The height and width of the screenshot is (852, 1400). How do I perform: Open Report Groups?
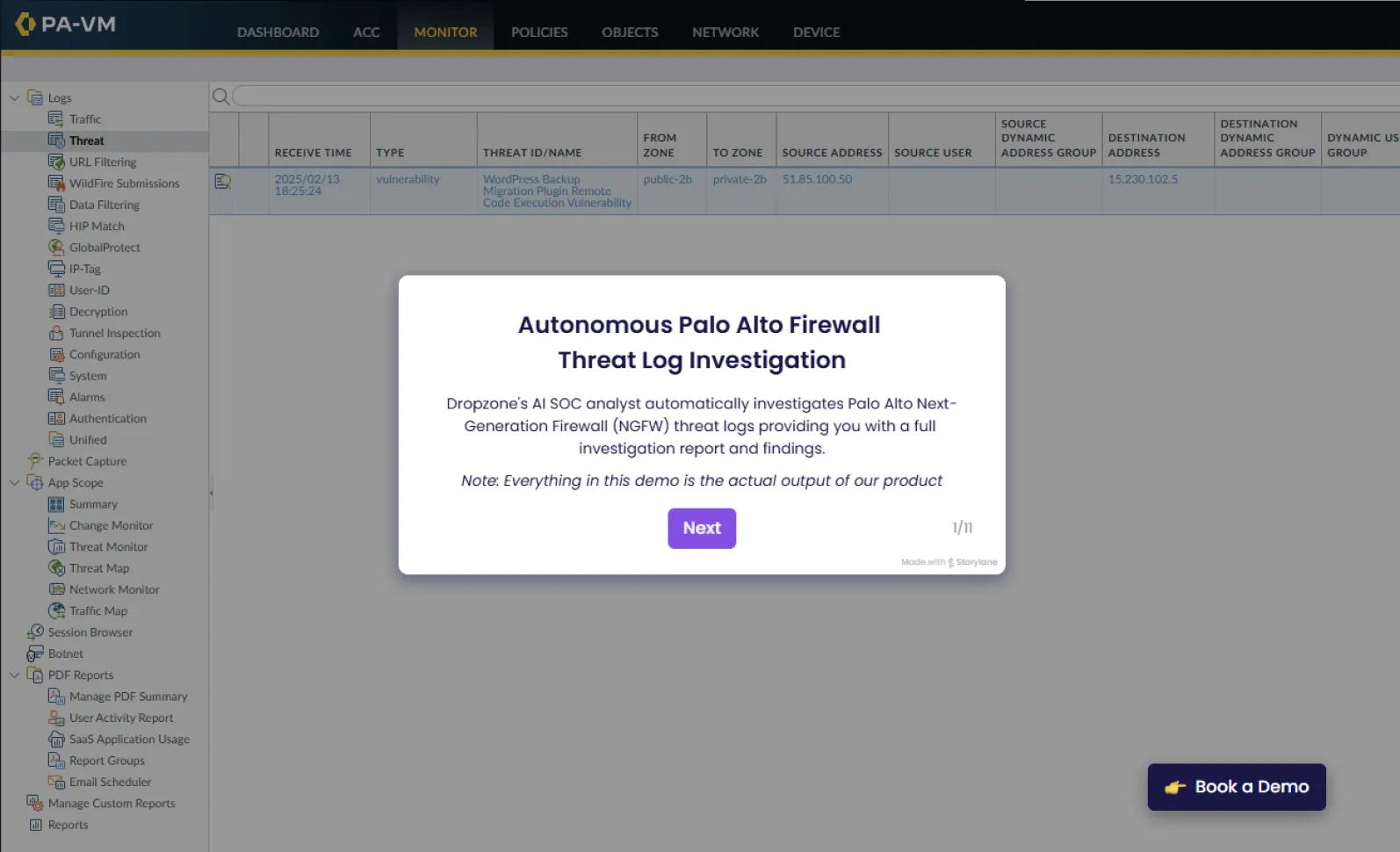click(x=107, y=761)
